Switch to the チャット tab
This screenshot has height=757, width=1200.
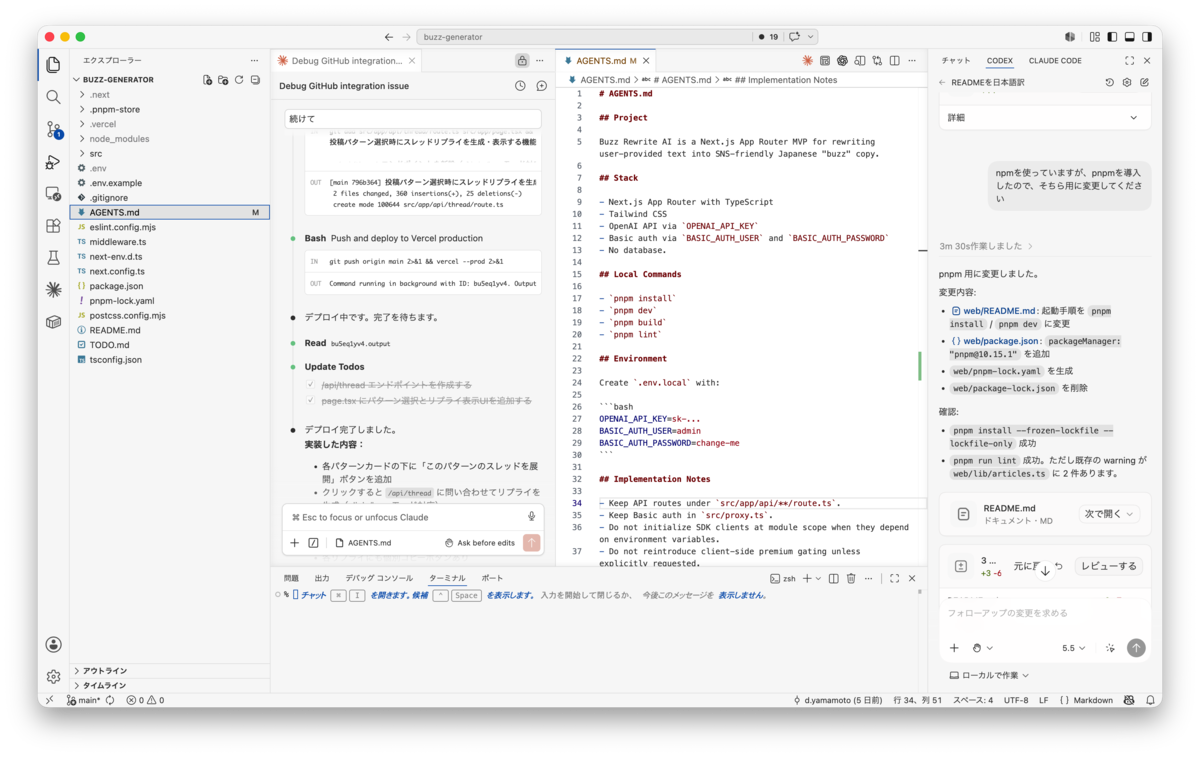(955, 61)
